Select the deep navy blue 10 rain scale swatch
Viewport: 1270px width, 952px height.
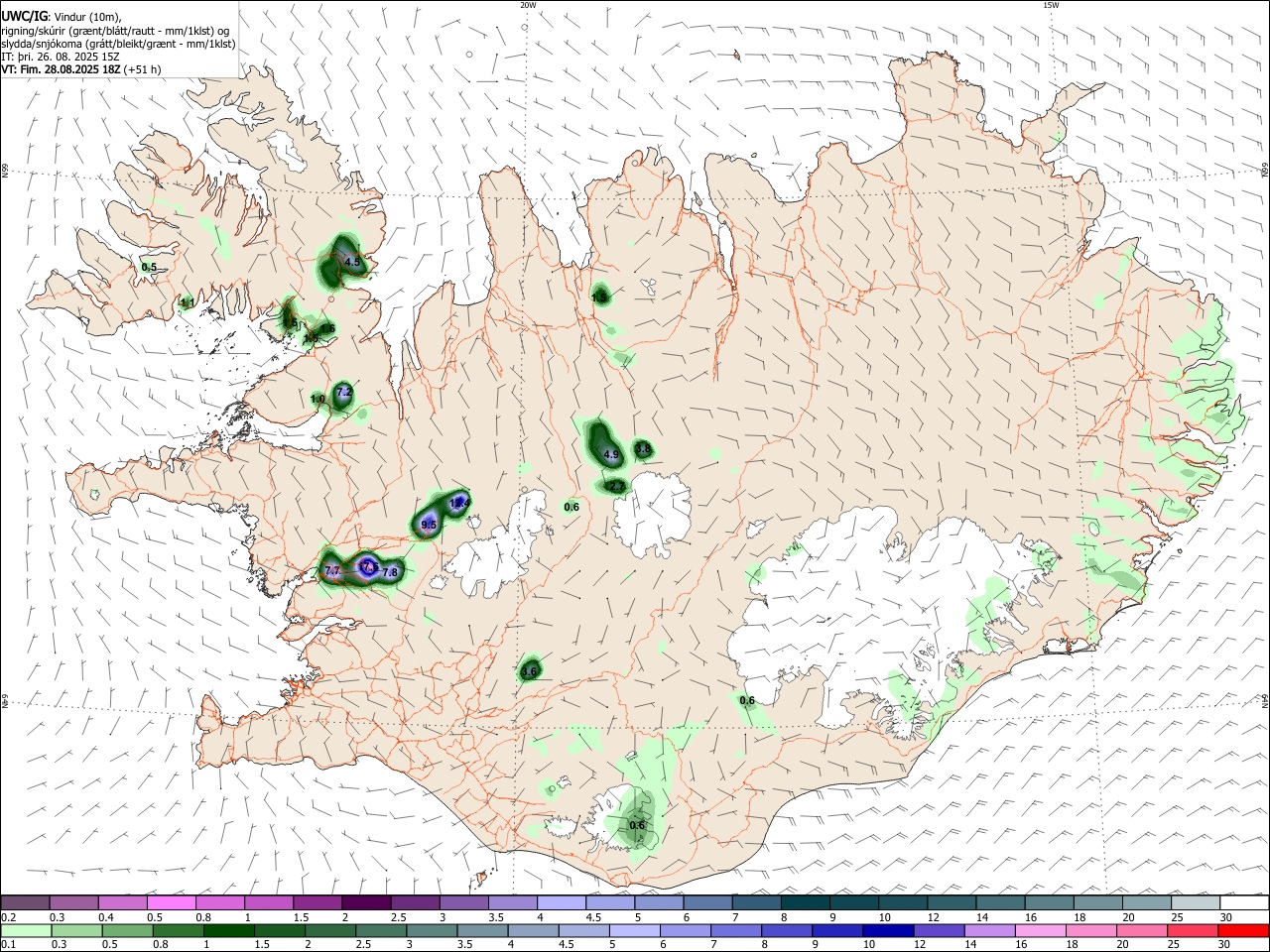click(889, 930)
